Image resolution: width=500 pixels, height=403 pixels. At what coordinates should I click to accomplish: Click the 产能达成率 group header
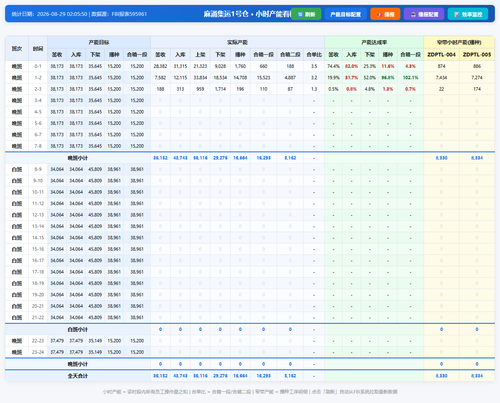tap(374, 42)
